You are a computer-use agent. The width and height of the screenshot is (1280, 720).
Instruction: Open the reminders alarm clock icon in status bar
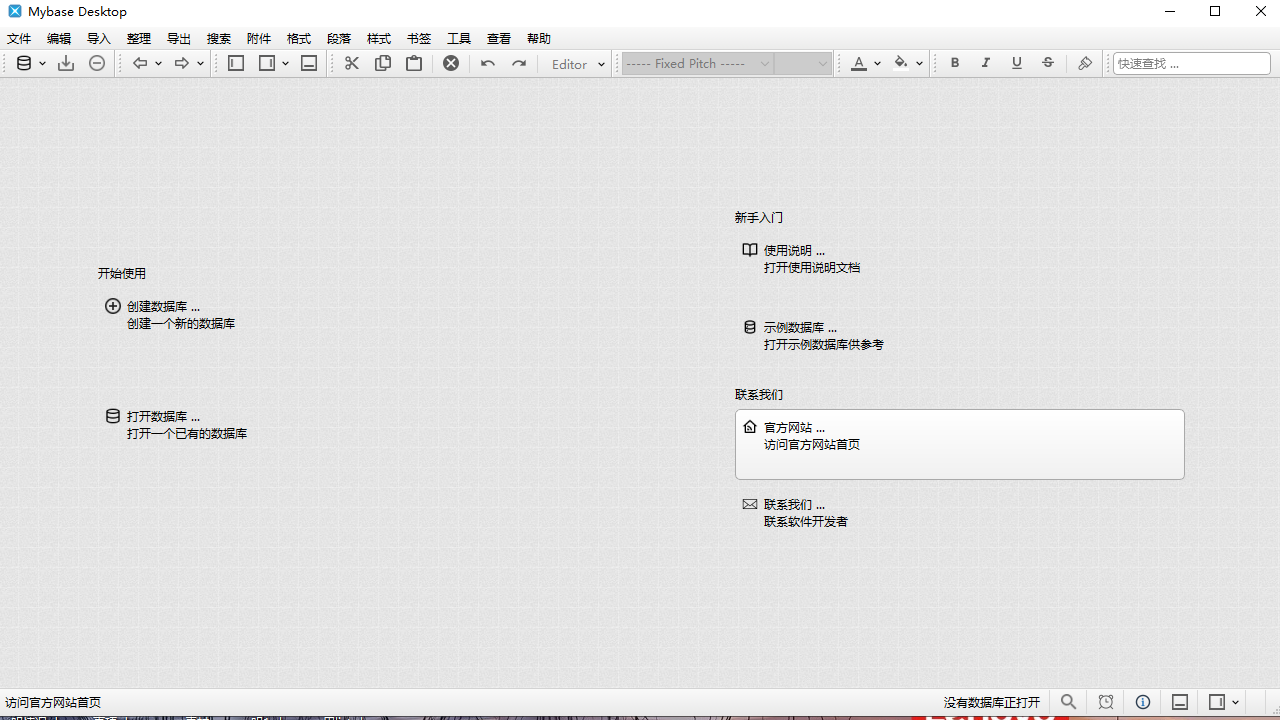tap(1106, 702)
